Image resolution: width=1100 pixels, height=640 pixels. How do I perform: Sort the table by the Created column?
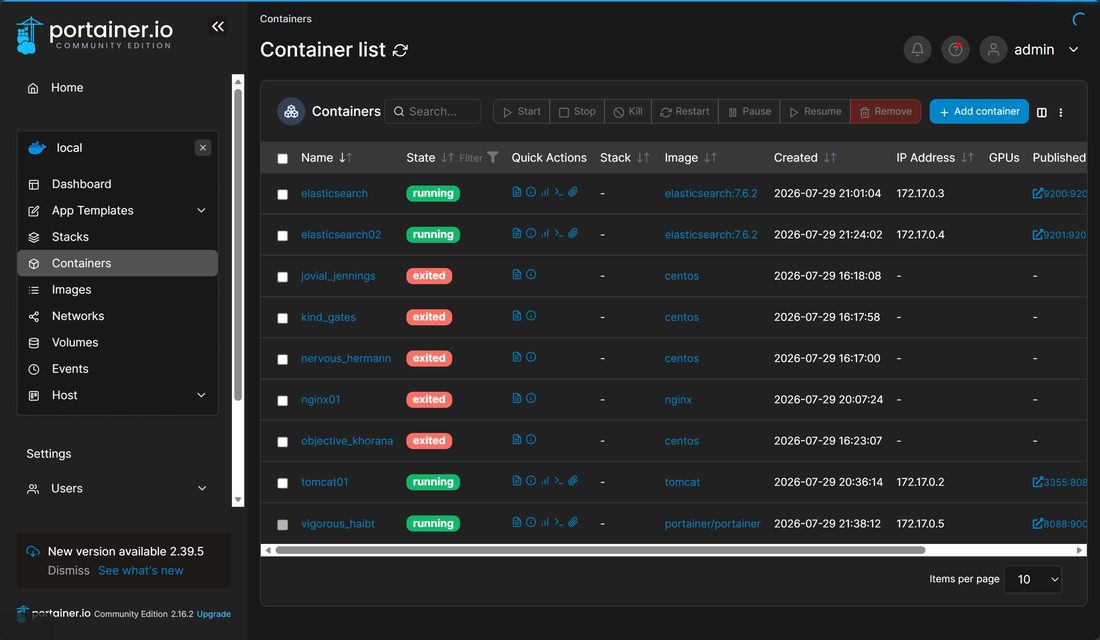pyautogui.click(x=805, y=158)
